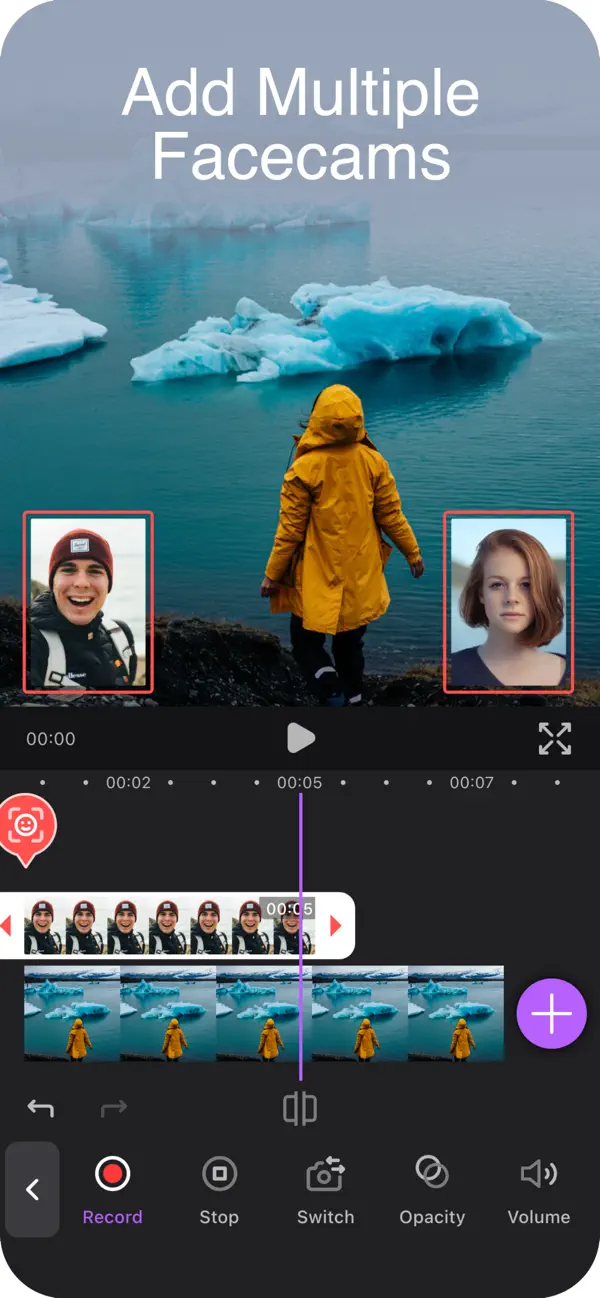Add a new clip with the purple plus button
Image resolution: width=600 pixels, height=1298 pixels.
point(551,1014)
